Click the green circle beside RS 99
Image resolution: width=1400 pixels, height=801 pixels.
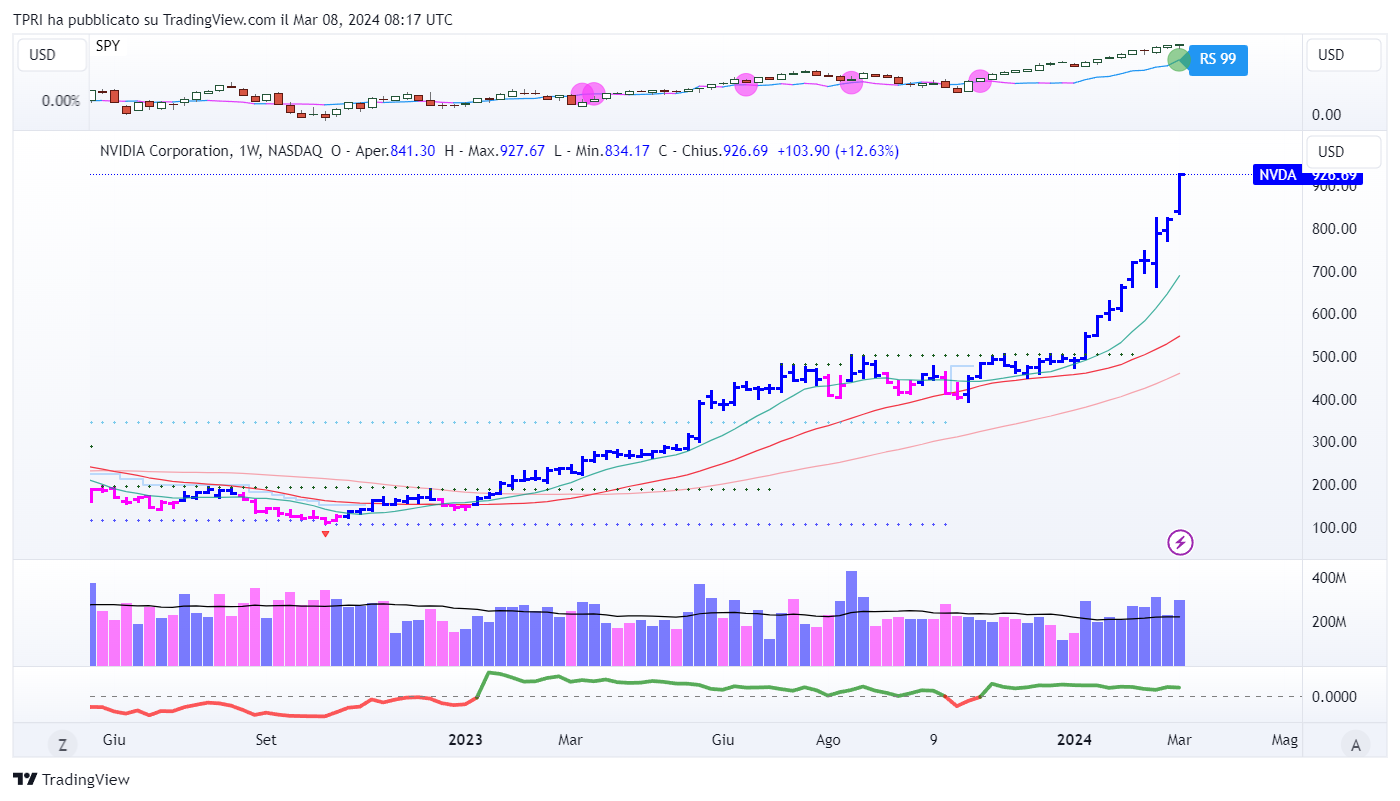click(1179, 60)
